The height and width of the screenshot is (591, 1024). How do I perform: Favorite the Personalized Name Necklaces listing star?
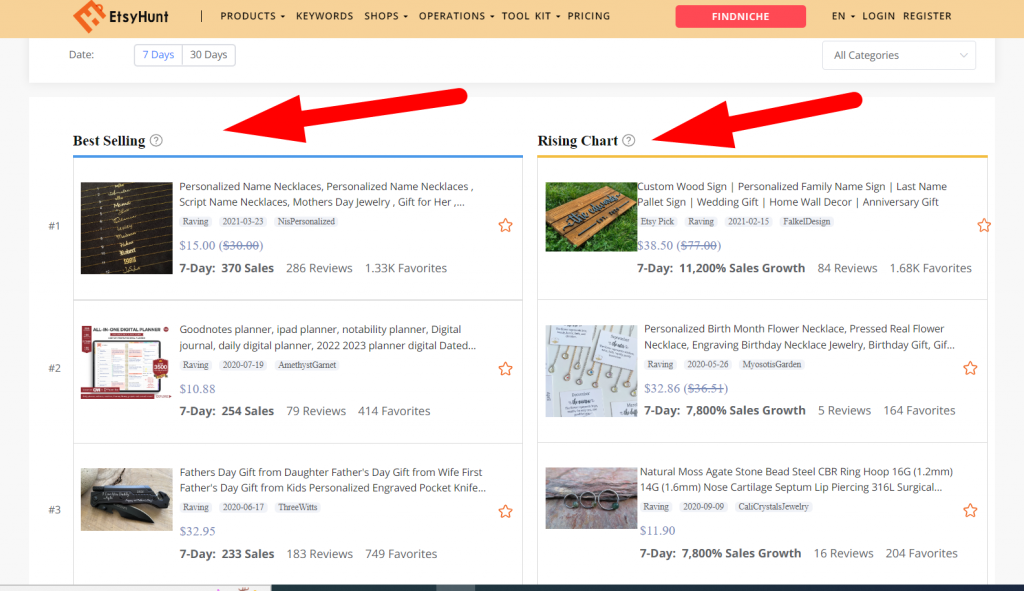click(x=505, y=226)
